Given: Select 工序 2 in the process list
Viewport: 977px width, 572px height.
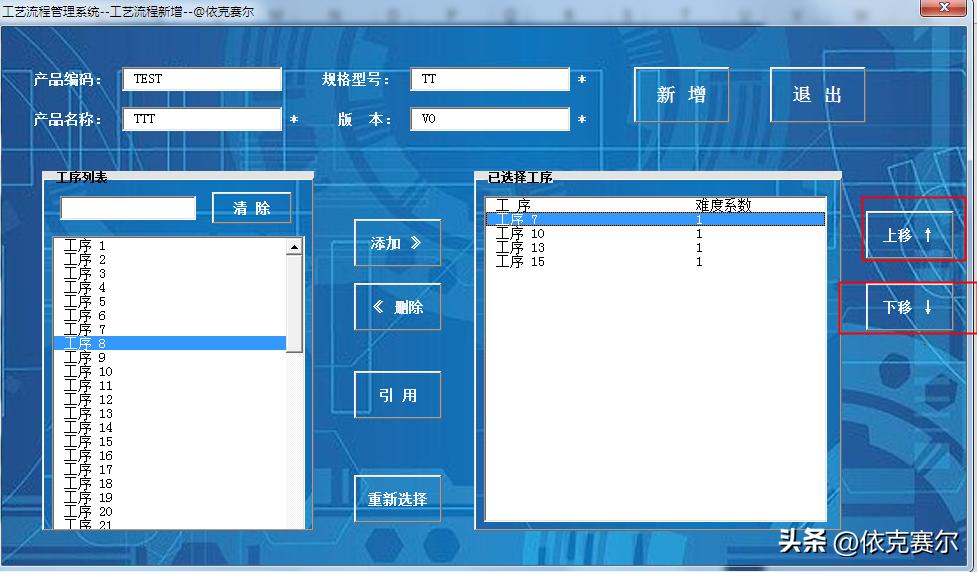Looking at the screenshot, I should [x=169, y=259].
